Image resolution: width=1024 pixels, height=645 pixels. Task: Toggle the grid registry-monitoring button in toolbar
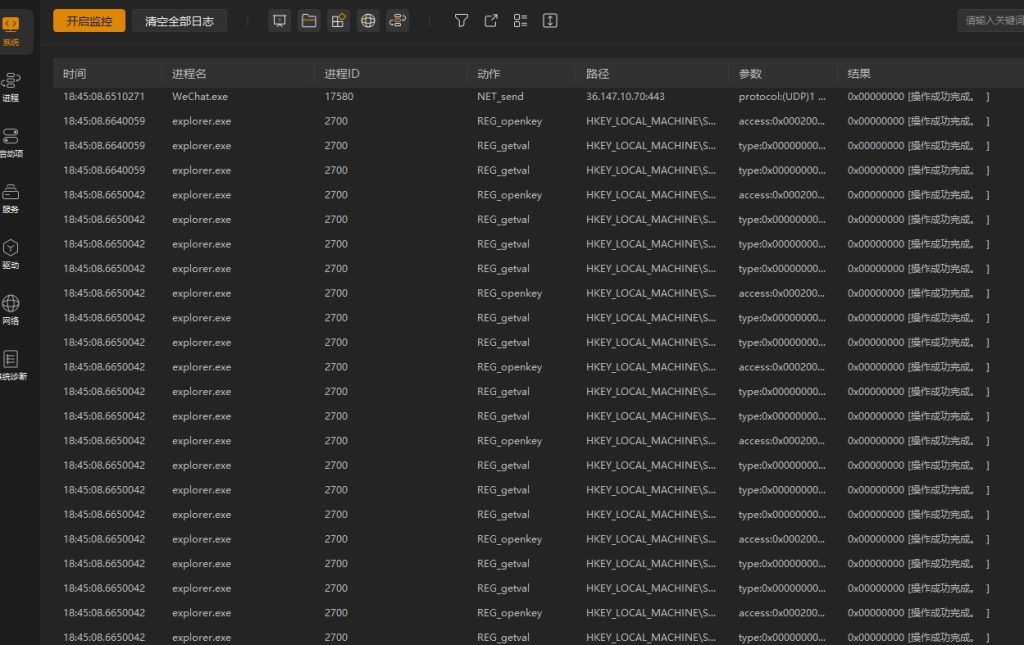(x=338, y=21)
